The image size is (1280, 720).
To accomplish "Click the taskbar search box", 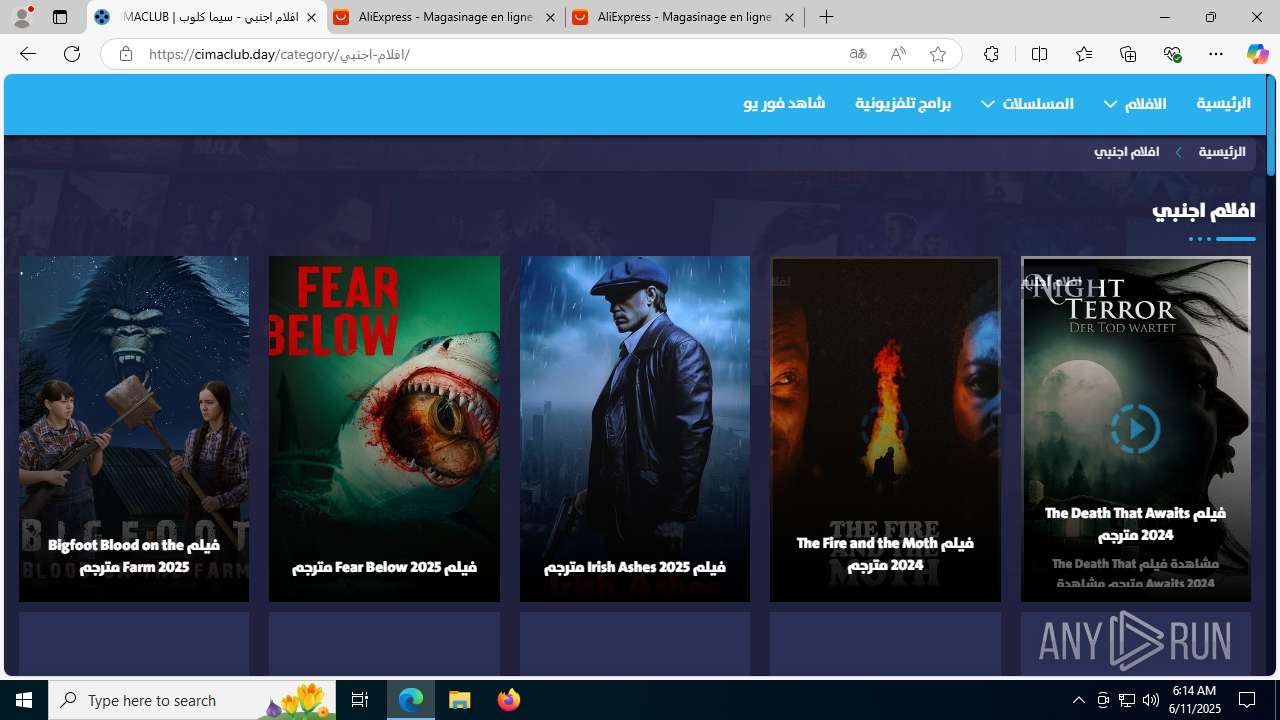I will (192, 700).
